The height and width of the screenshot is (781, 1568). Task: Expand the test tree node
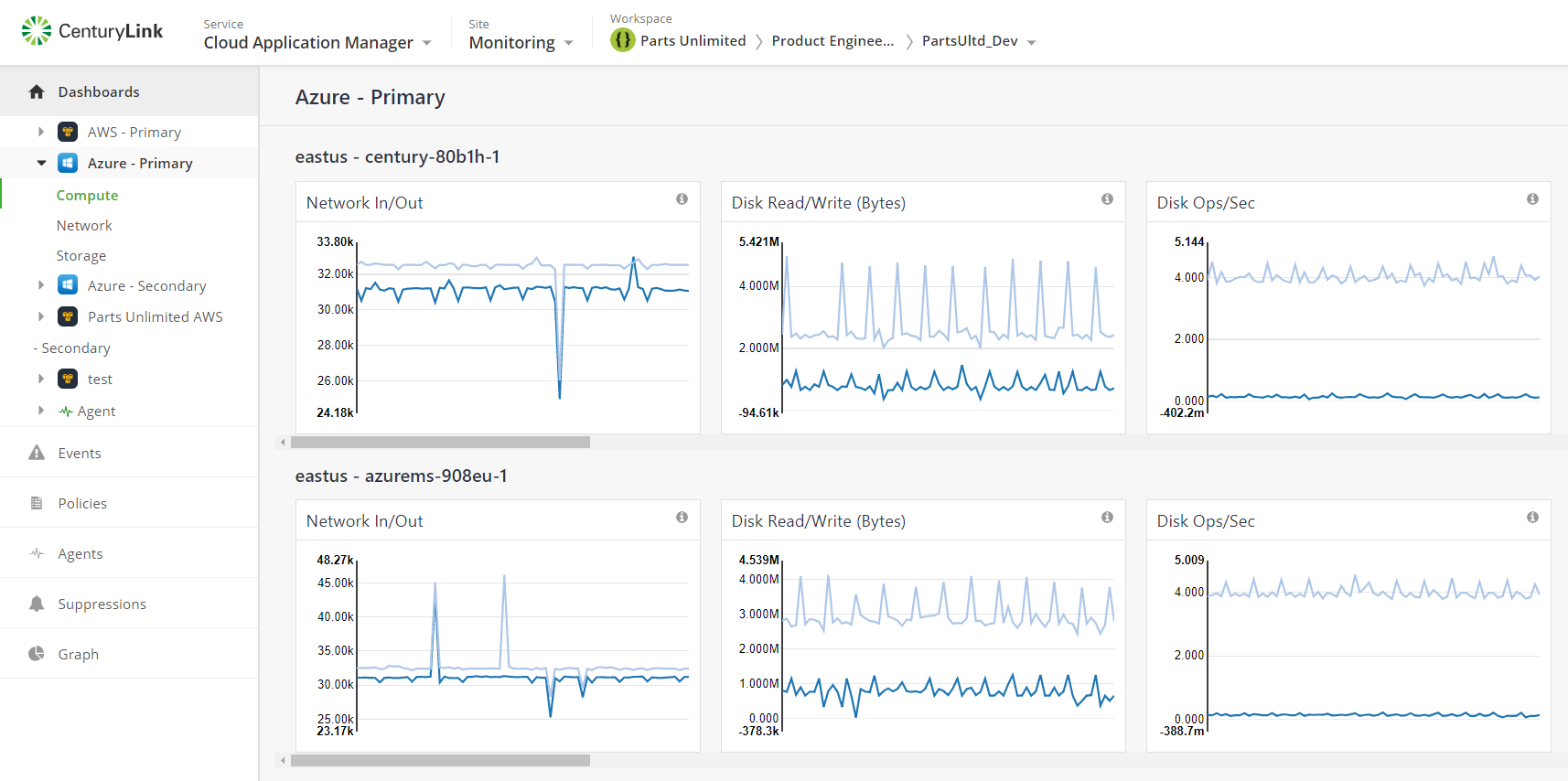point(41,379)
